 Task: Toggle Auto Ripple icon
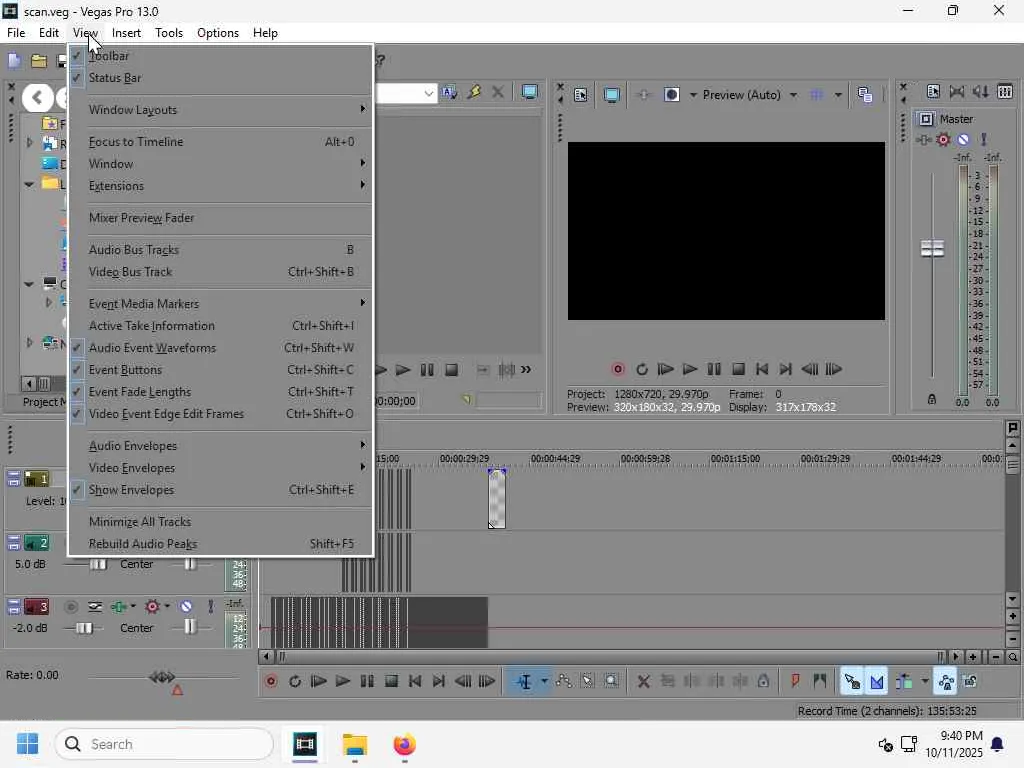pyautogui.click(x=904, y=682)
